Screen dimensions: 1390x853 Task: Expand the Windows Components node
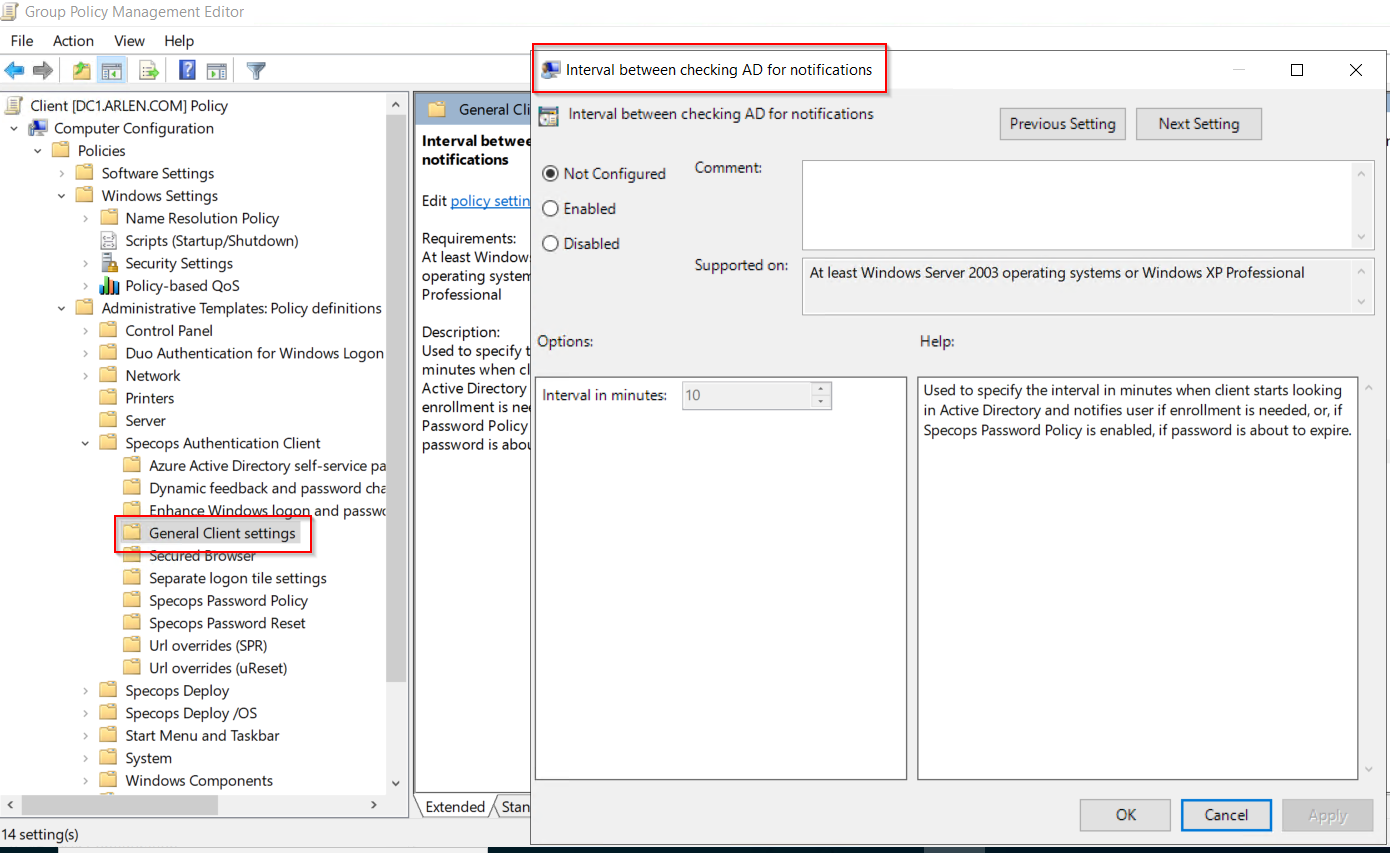pyautogui.click(x=86, y=781)
